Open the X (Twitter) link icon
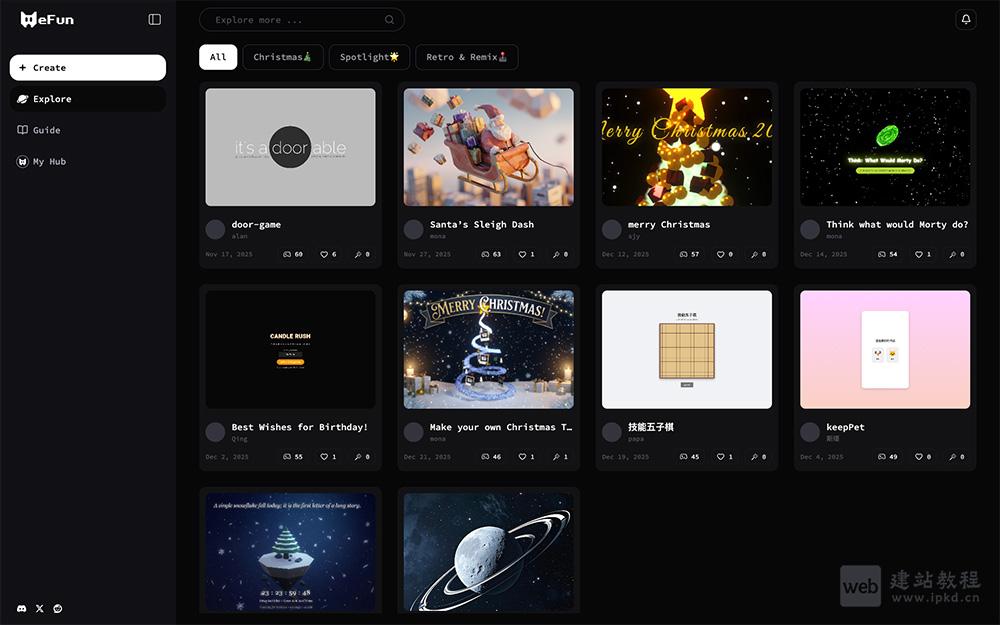Viewport: 1000px width, 625px height. [40, 608]
